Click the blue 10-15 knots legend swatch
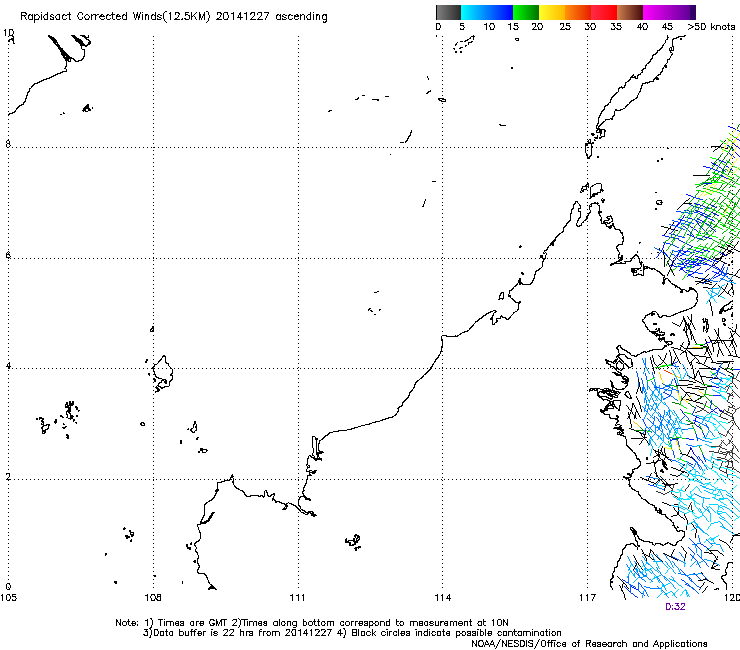The height and width of the screenshot is (650, 740). coord(500,12)
